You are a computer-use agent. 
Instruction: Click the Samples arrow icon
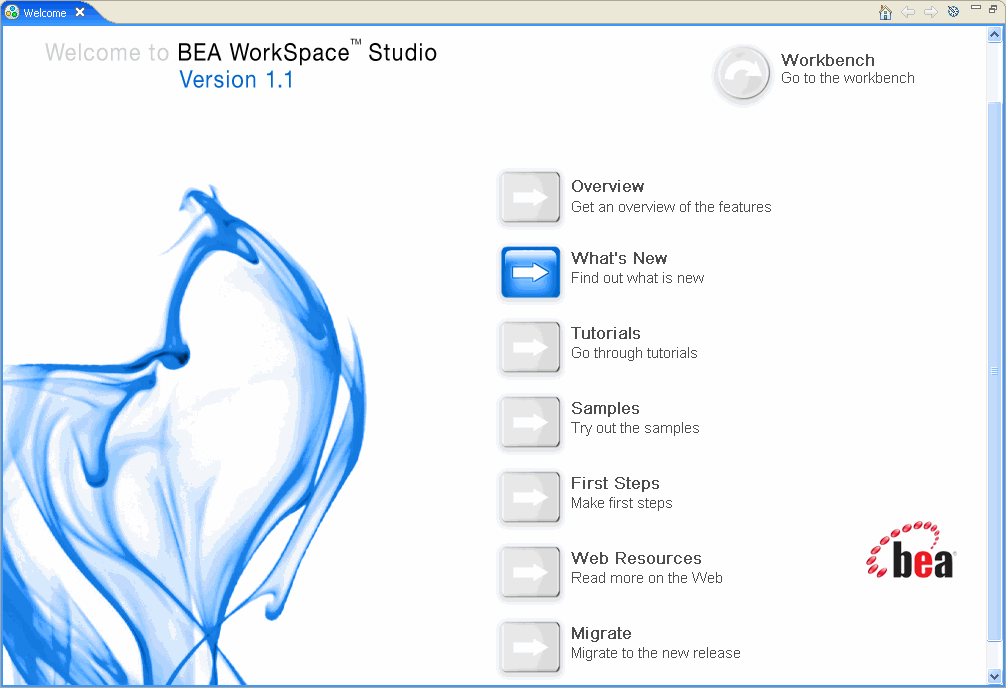[531, 422]
